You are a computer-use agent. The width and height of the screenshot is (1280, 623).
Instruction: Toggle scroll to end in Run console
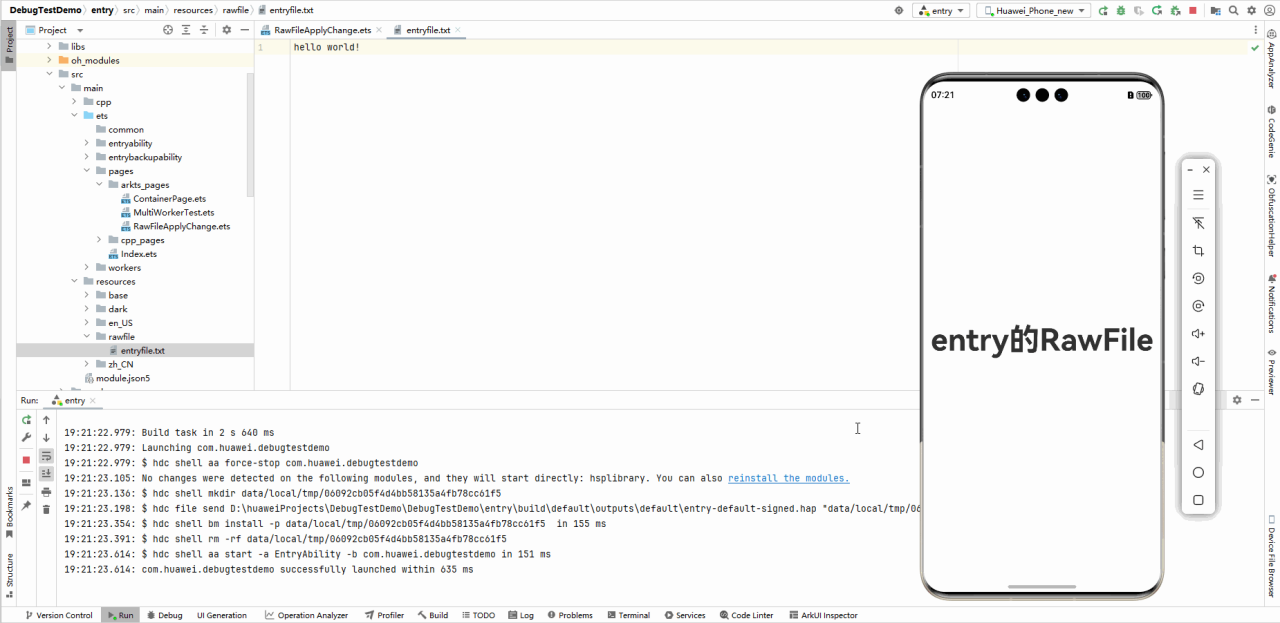46,474
